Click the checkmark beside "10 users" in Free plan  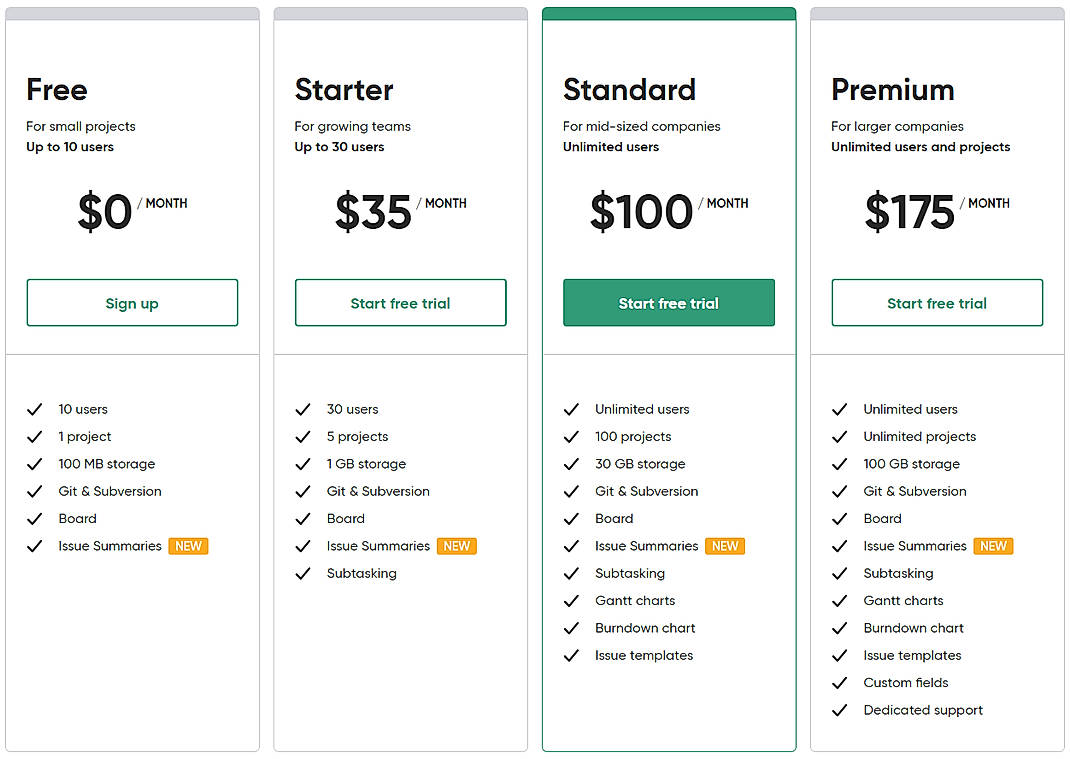(35, 409)
